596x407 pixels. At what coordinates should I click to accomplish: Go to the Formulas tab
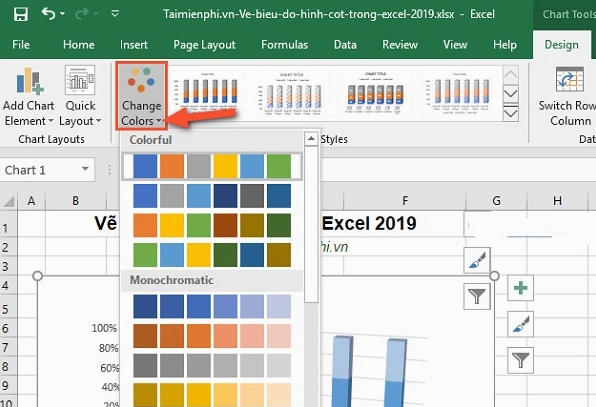[x=284, y=45]
